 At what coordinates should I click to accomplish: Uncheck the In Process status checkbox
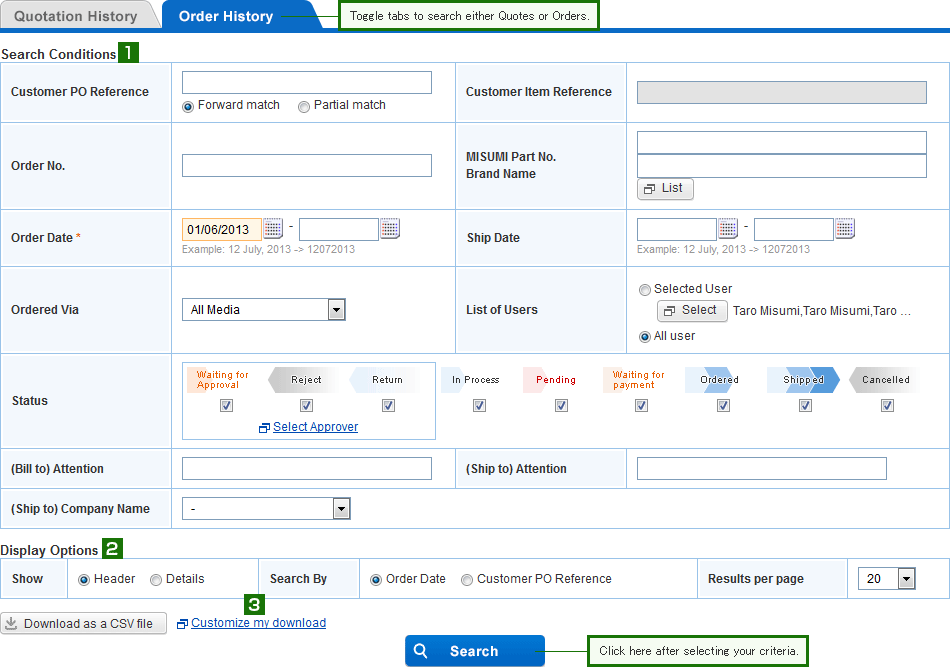[x=479, y=406]
